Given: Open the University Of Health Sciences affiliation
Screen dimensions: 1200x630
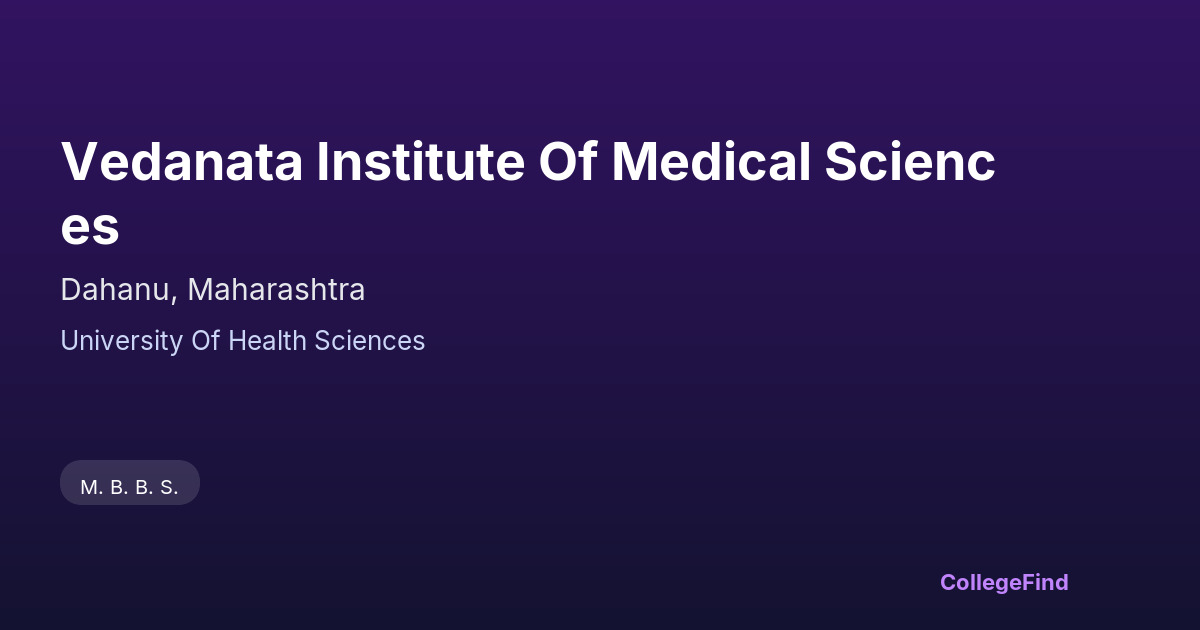Looking at the screenshot, I should (243, 341).
